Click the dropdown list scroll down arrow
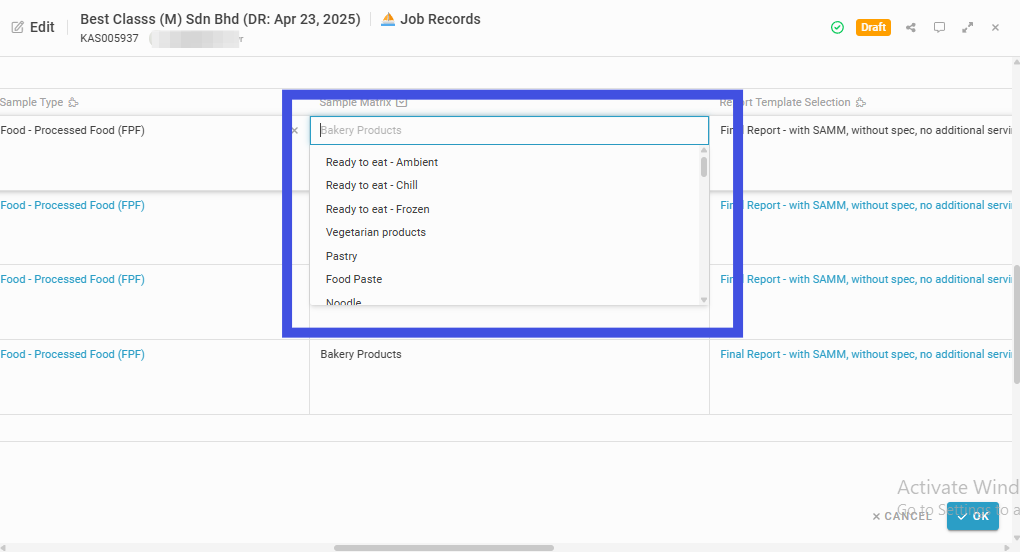This screenshot has height=552, width=1020. [x=704, y=300]
